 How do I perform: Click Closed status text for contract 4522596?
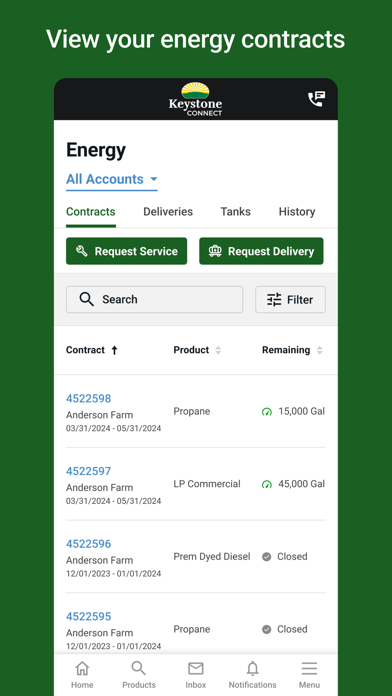click(292, 557)
